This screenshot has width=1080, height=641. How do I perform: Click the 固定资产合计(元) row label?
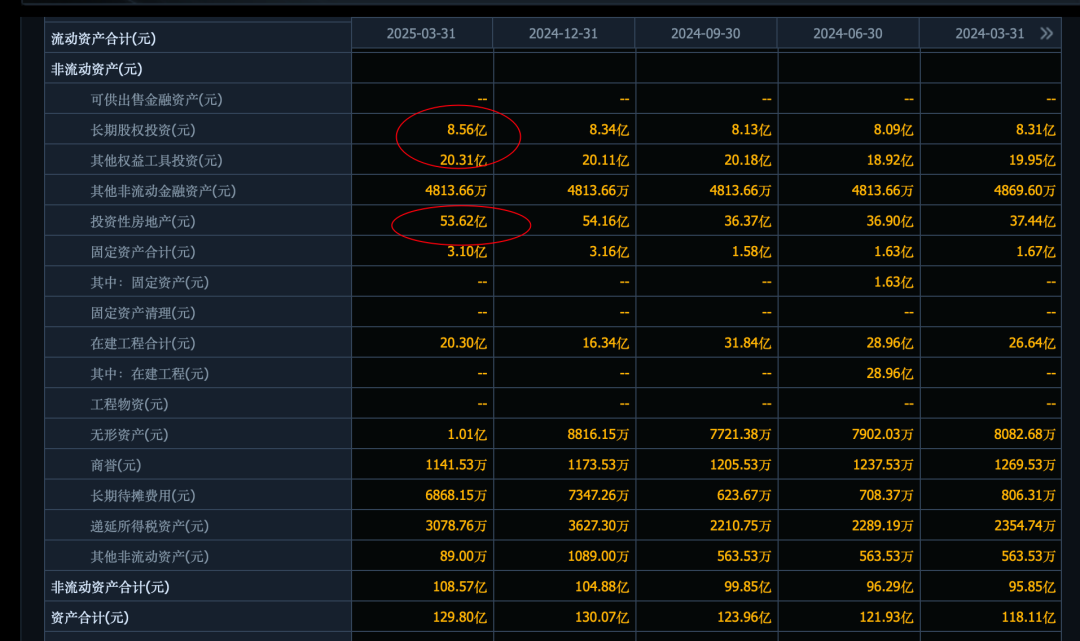point(143,252)
